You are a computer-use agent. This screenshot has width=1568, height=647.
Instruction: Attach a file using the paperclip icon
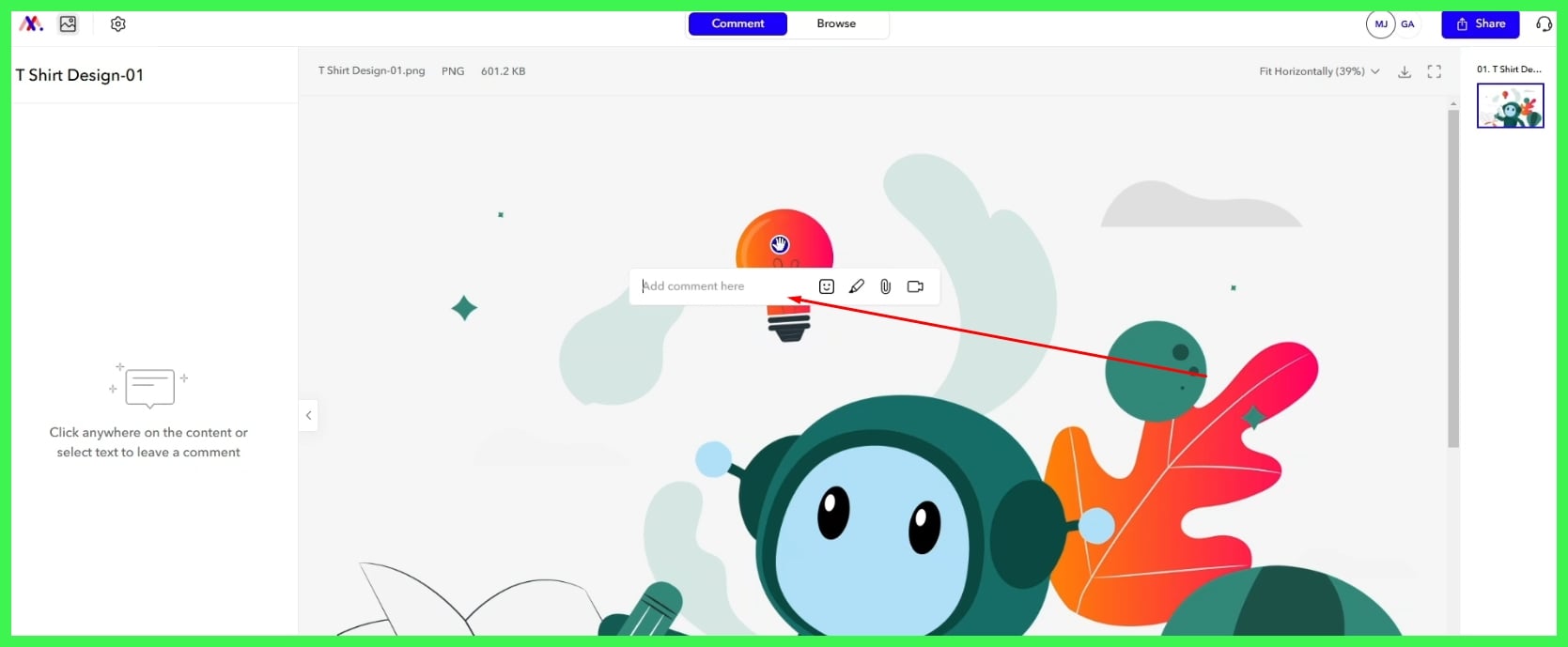[885, 286]
